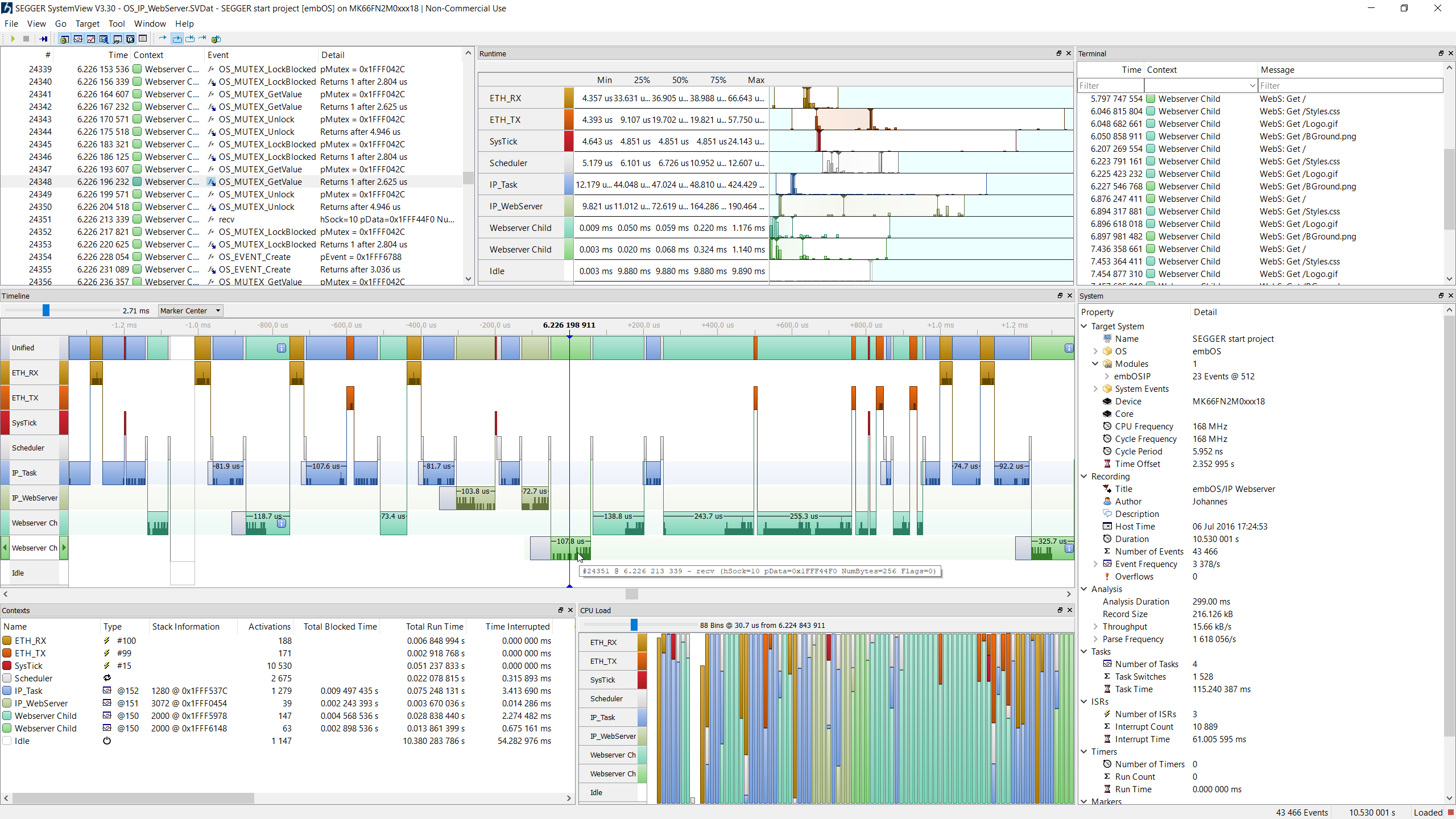
Task: Click the plain blue right-arrow go icon
Action: point(163,38)
